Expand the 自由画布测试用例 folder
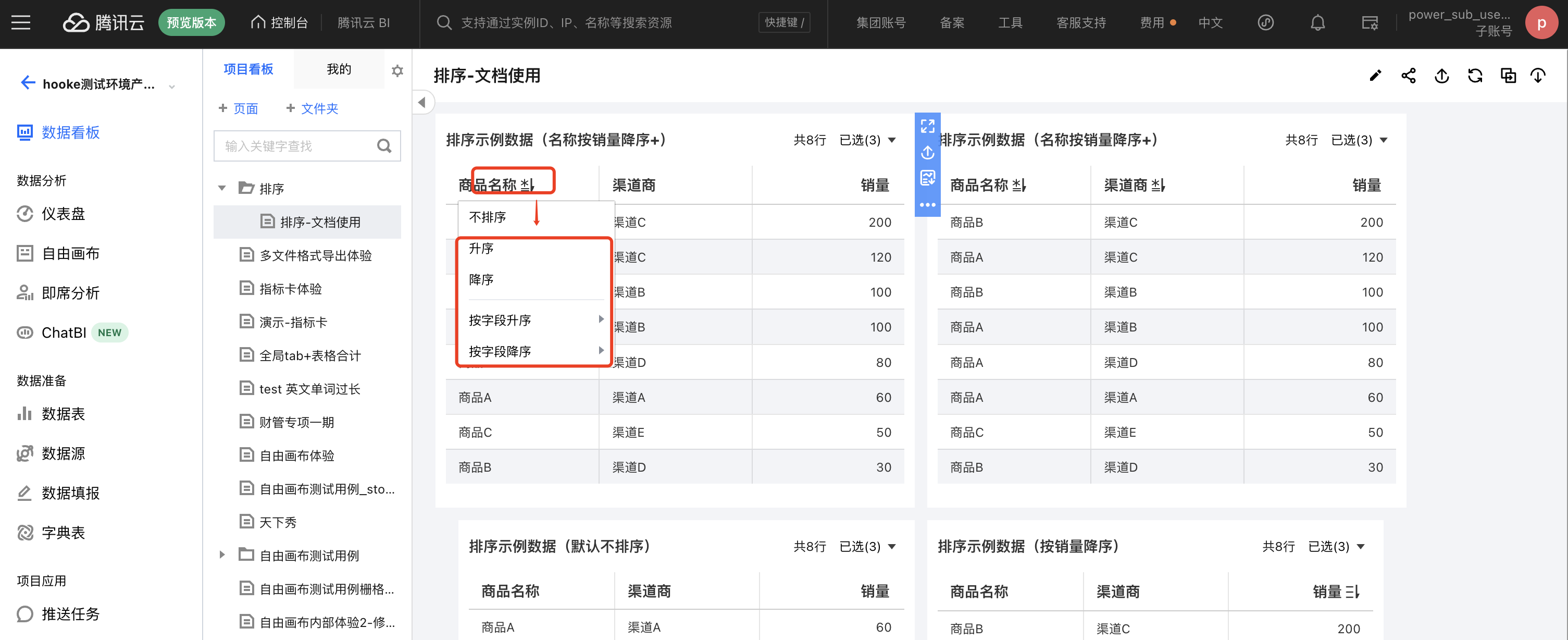 (222, 555)
